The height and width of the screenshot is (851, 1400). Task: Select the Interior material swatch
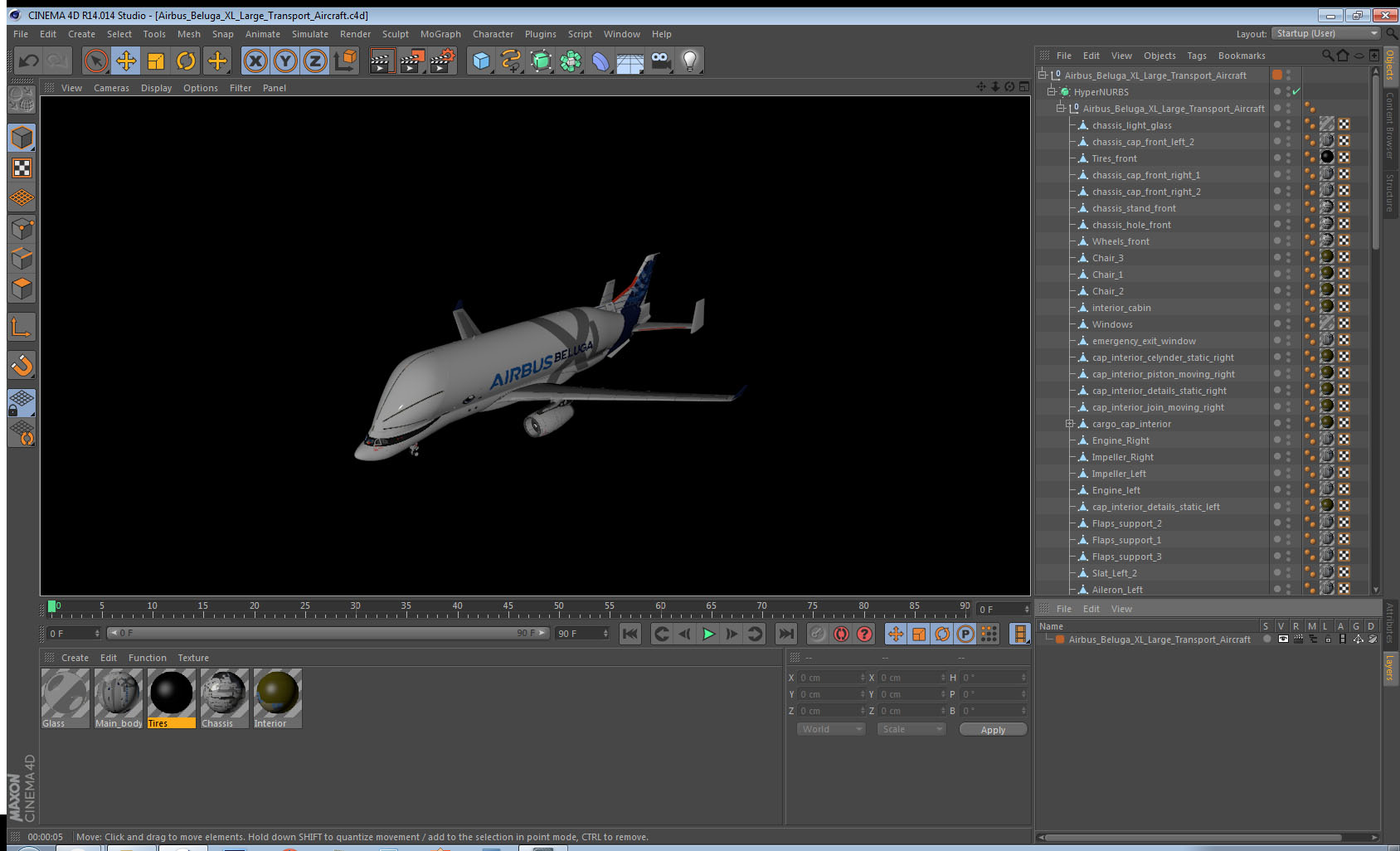pos(277,698)
